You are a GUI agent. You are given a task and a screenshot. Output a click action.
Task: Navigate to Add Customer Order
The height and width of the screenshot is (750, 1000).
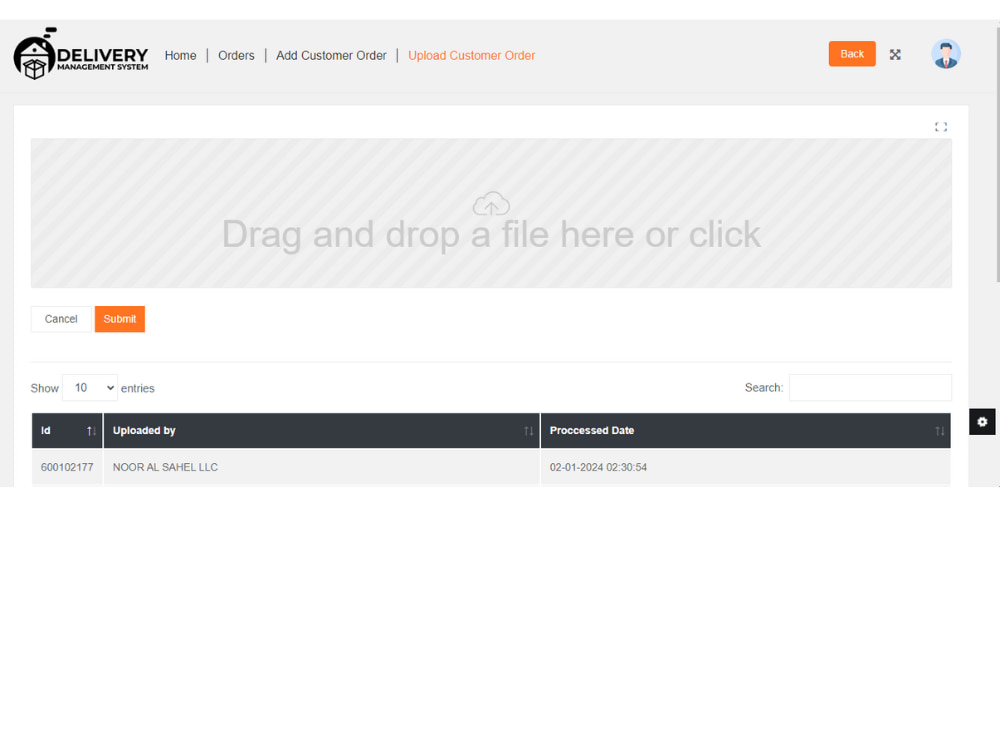pyautogui.click(x=331, y=55)
